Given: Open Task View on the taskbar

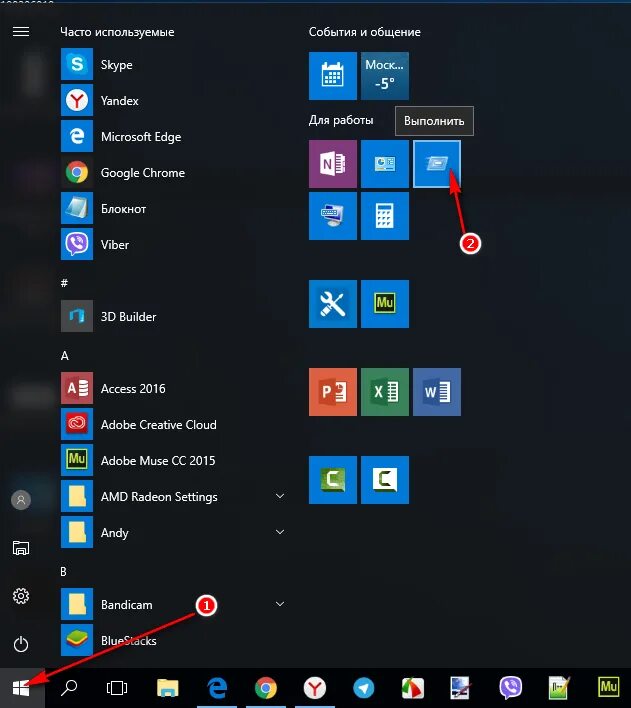Looking at the screenshot, I should tap(117, 688).
